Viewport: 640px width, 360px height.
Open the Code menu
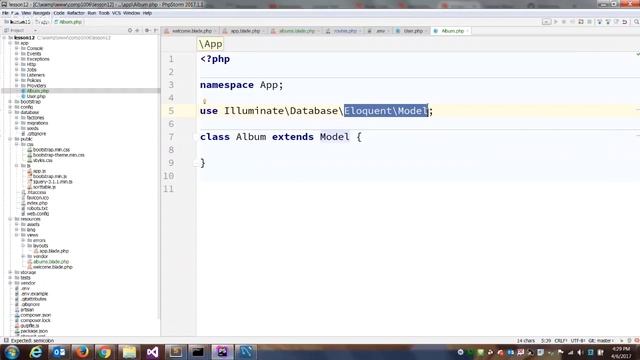[59, 13]
